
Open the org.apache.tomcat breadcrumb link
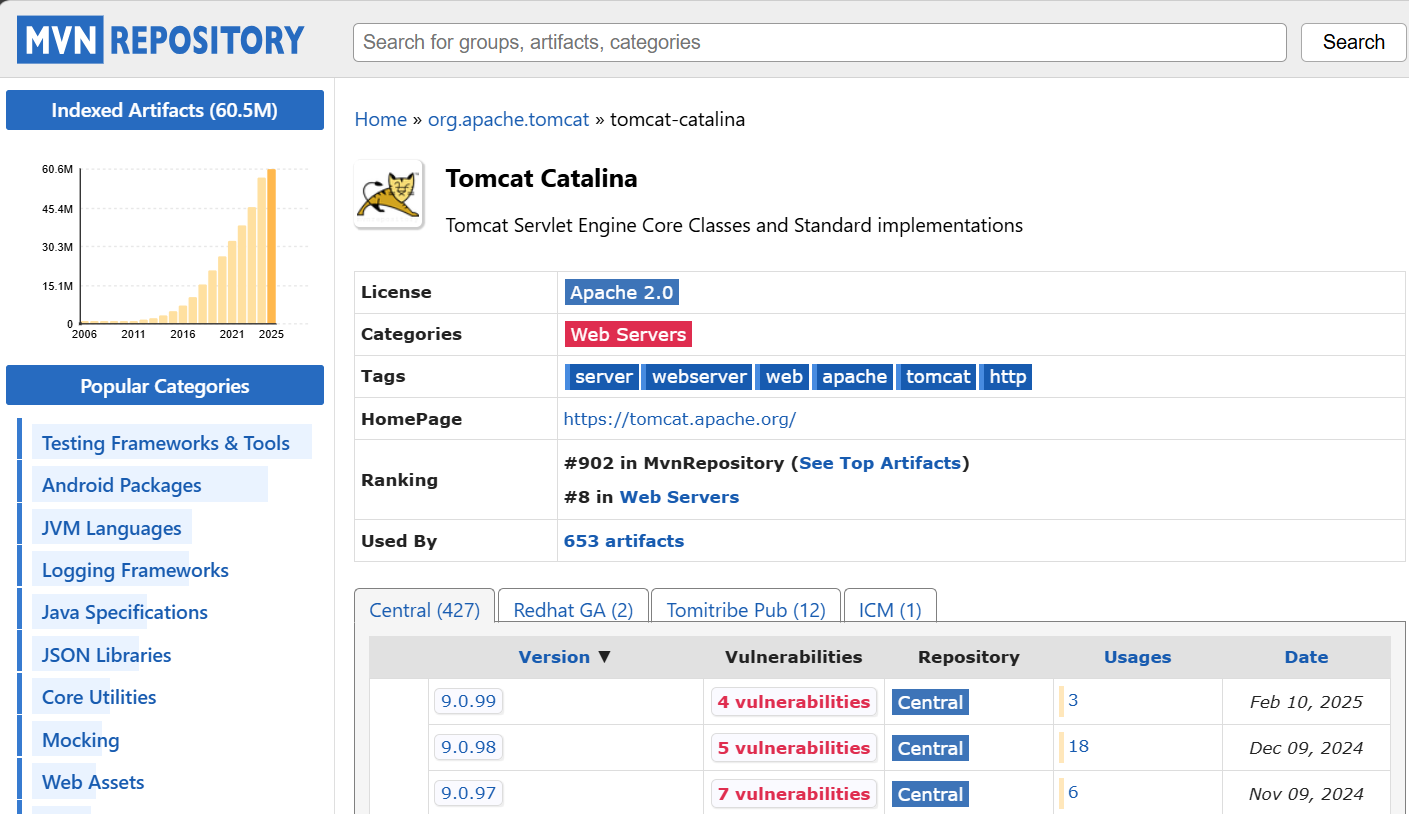508,119
